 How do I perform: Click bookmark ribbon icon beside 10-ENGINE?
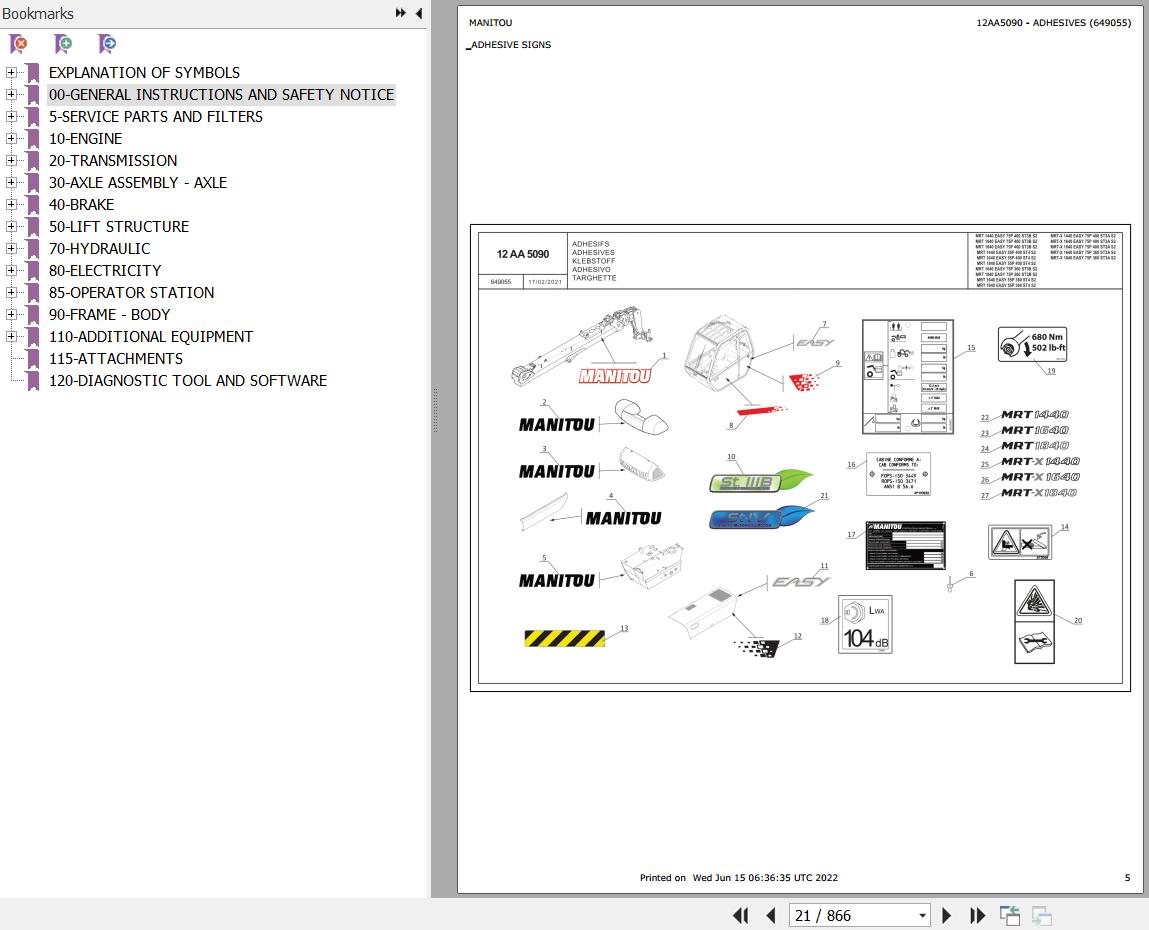32,139
